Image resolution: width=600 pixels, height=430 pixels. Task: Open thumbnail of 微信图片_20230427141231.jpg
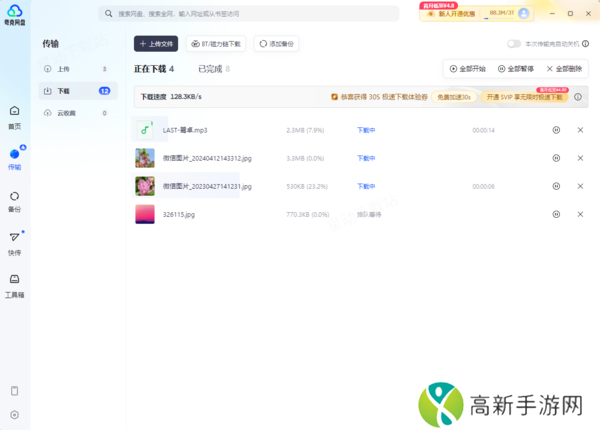pos(145,186)
